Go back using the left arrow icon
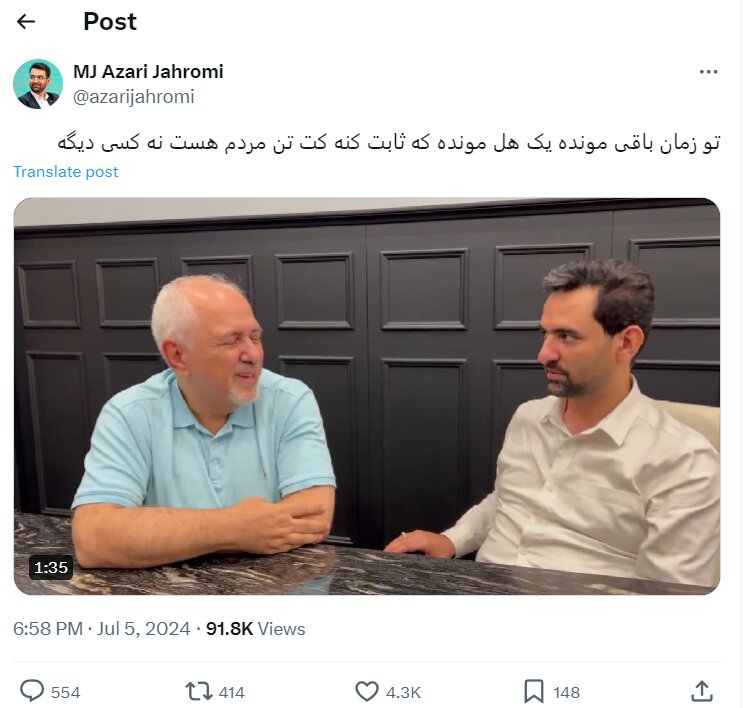Screen dimensions: 743x708 [26, 22]
